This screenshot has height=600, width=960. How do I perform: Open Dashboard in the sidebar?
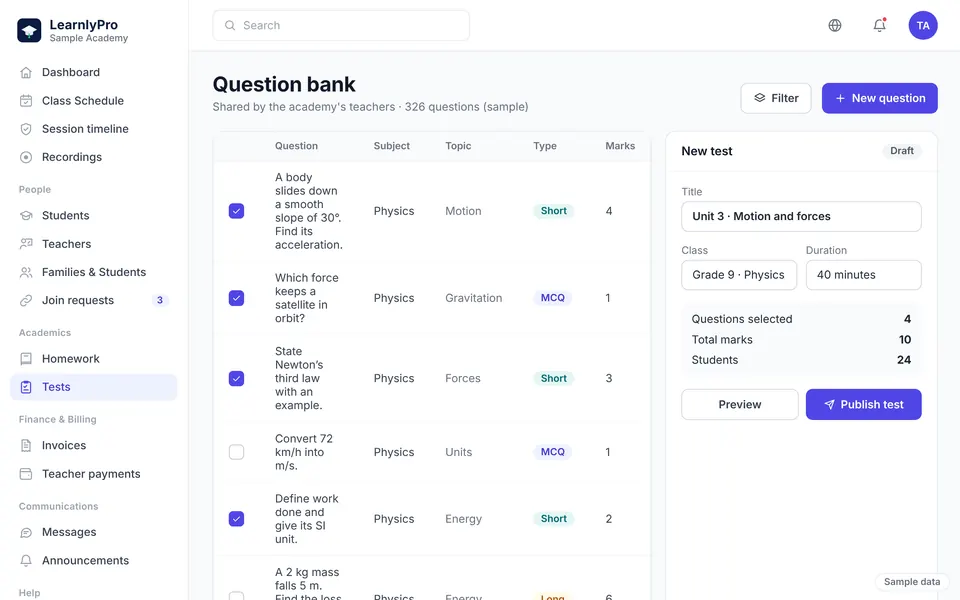(x=94, y=72)
